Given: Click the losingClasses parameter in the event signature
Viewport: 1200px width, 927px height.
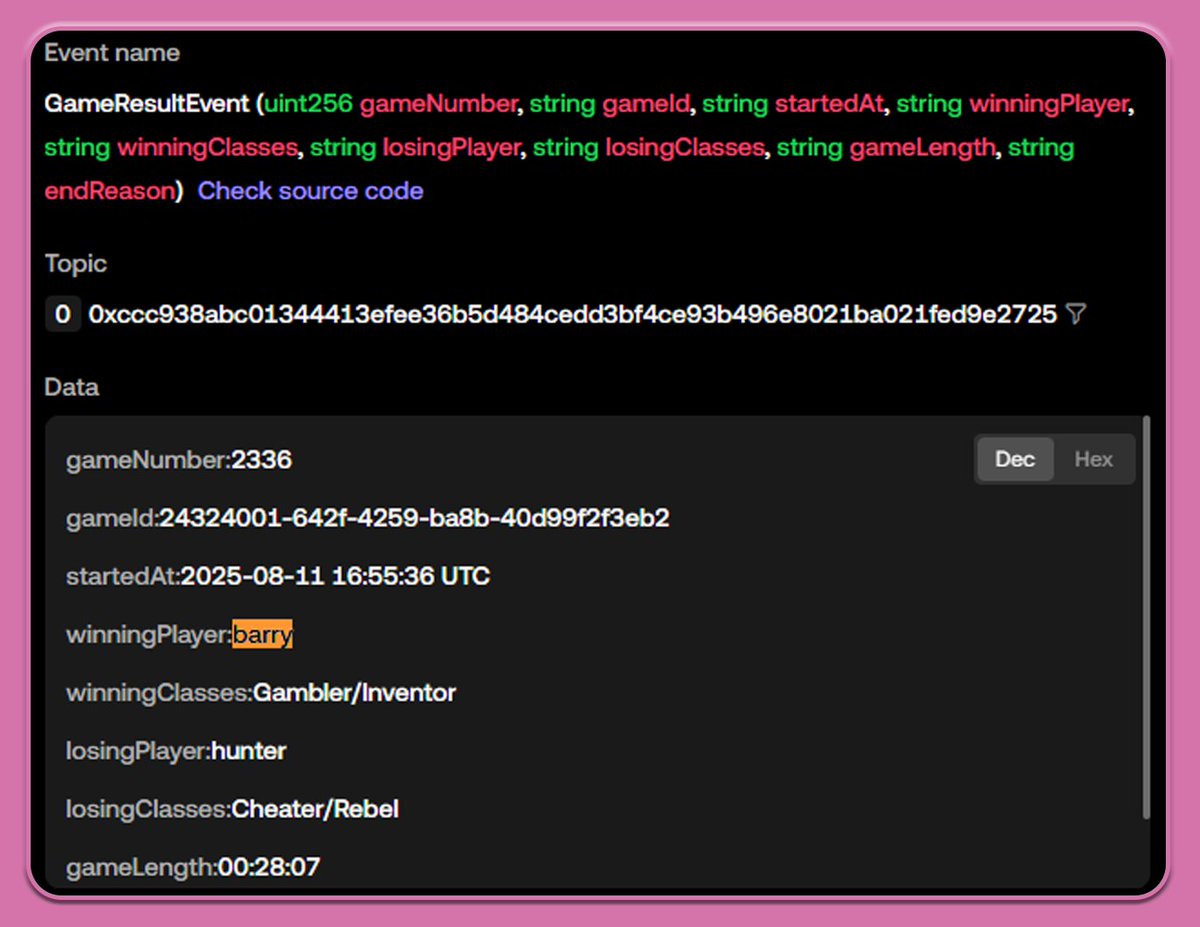Looking at the screenshot, I should click(685, 148).
